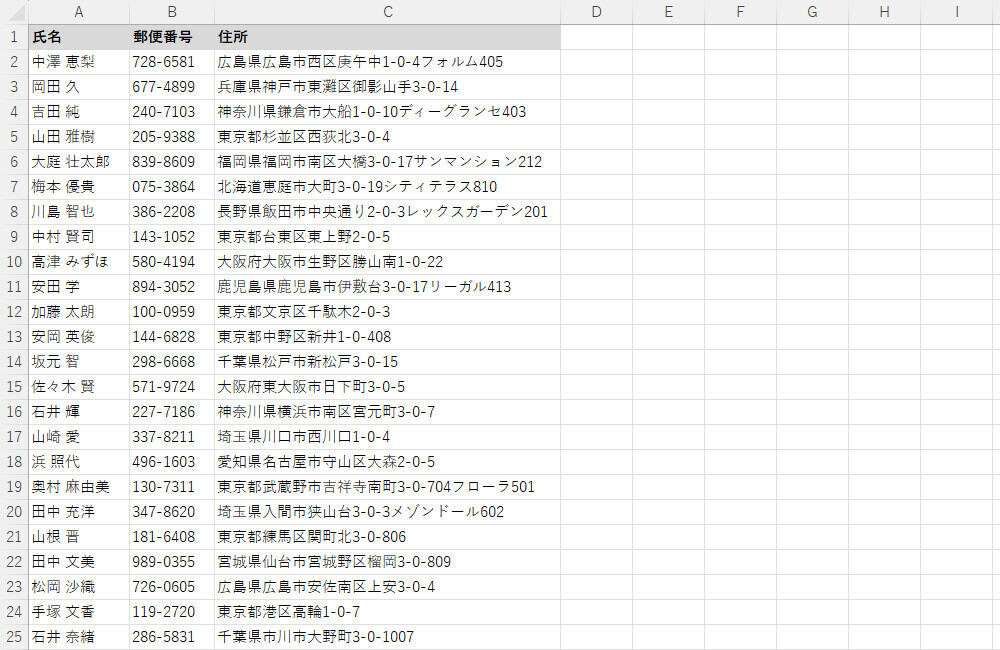The width and height of the screenshot is (1000, 650).
Task: Click postal code cell 100-0959
Action: pos(172,312)
